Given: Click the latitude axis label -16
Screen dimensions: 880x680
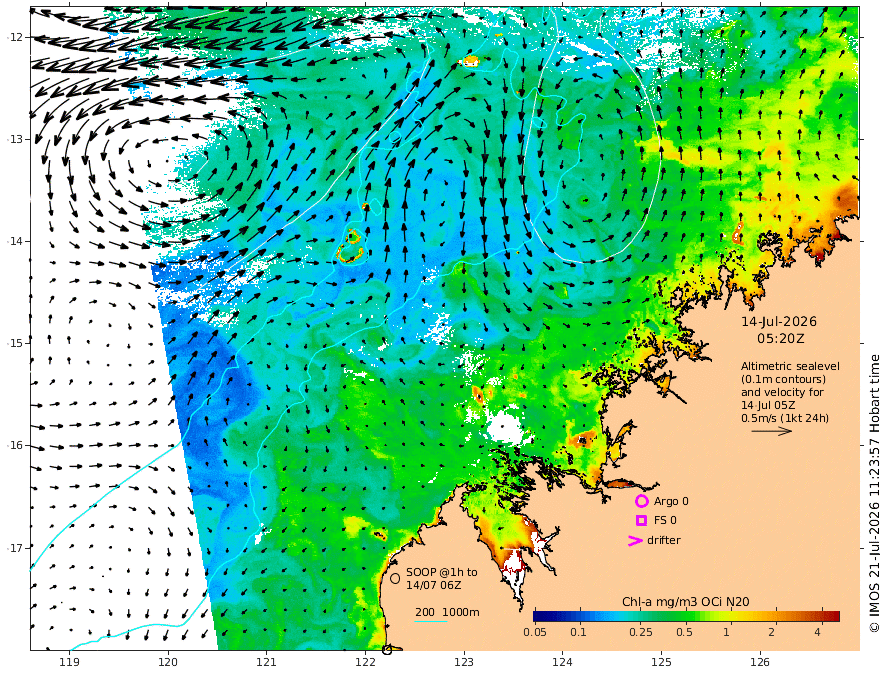Looking at the screenshot, I should tap(15, 445).
